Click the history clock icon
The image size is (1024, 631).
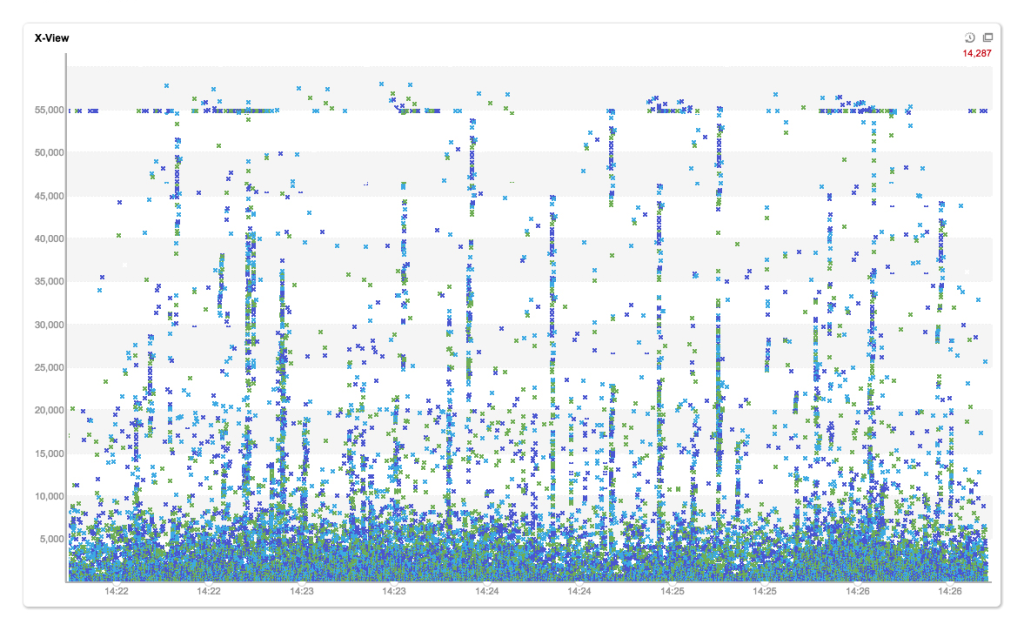969,37
